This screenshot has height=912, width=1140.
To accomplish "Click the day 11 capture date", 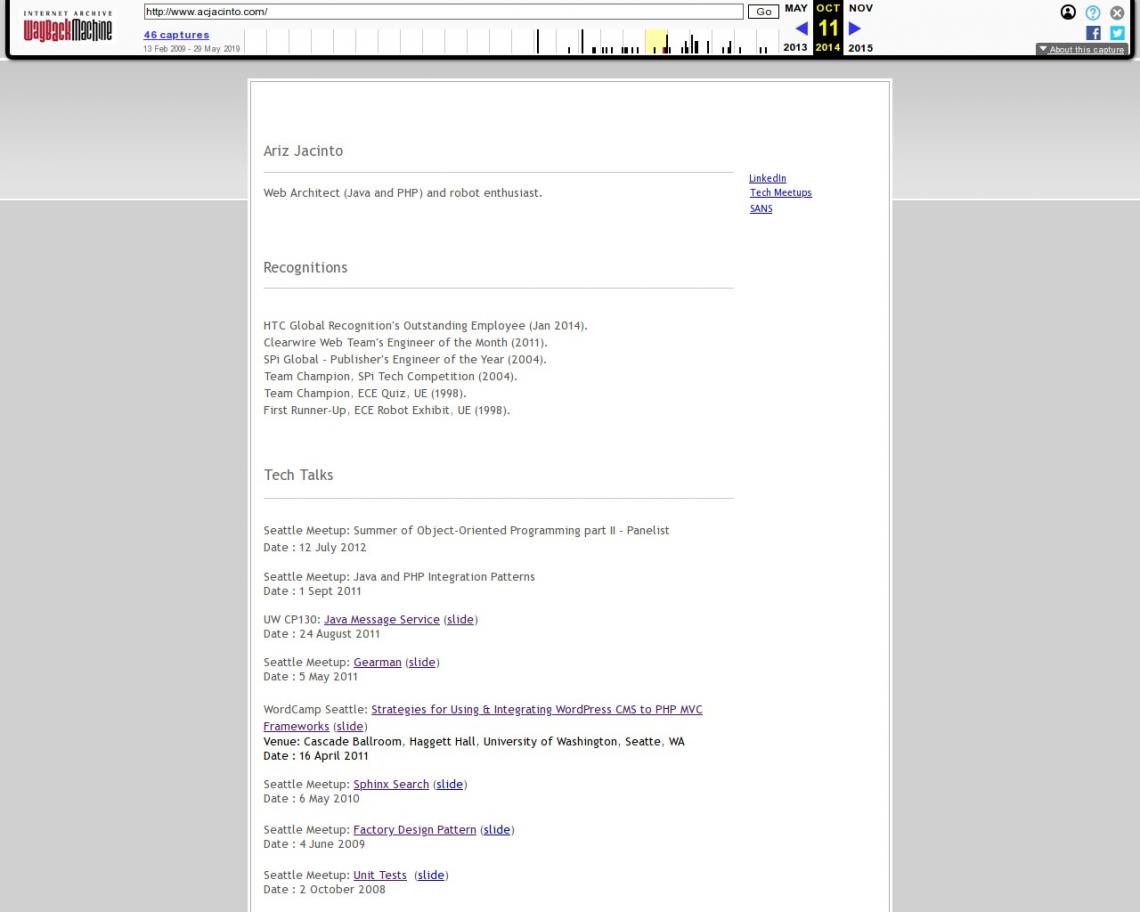I will 828,28.
